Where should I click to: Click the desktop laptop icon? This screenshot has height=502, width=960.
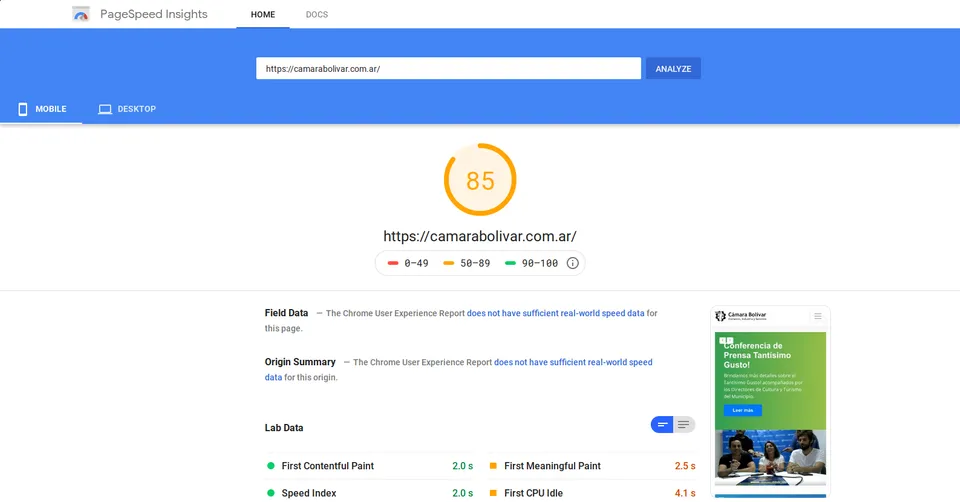pyautogui.click(x=105, y=109)
